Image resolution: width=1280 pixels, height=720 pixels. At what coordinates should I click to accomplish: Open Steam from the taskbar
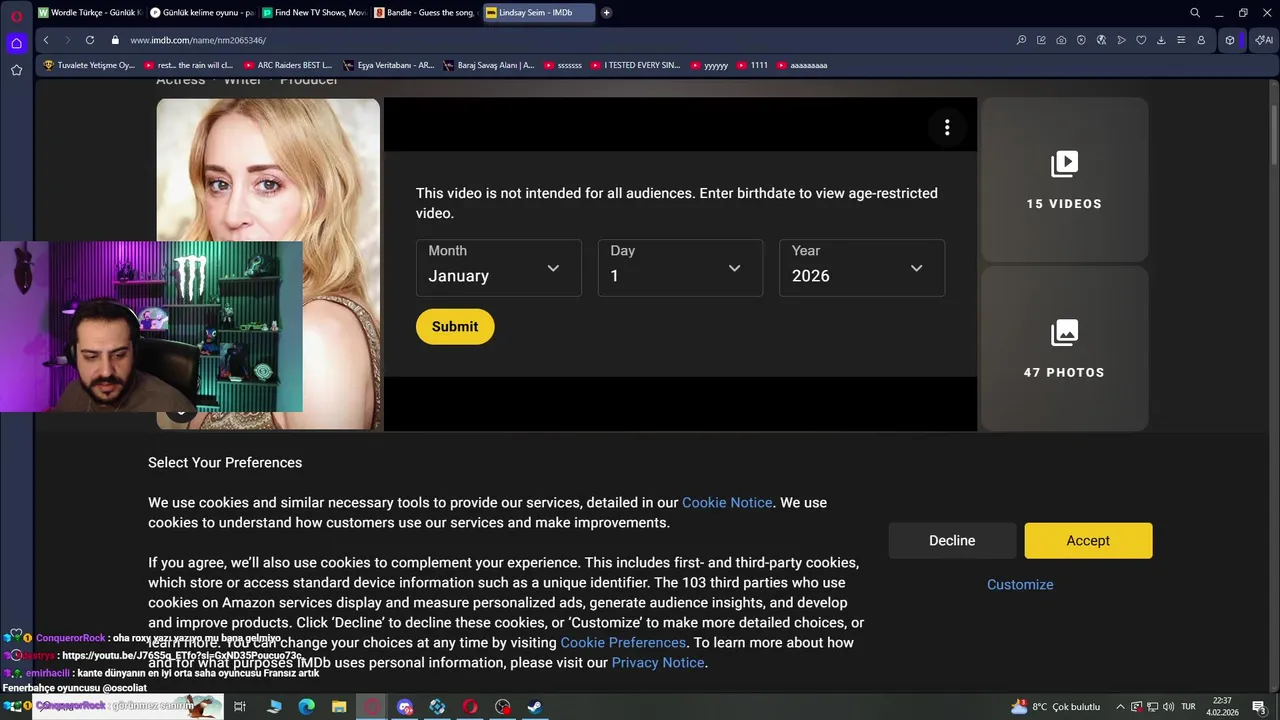pyautogui.click(x=535, y=707)
